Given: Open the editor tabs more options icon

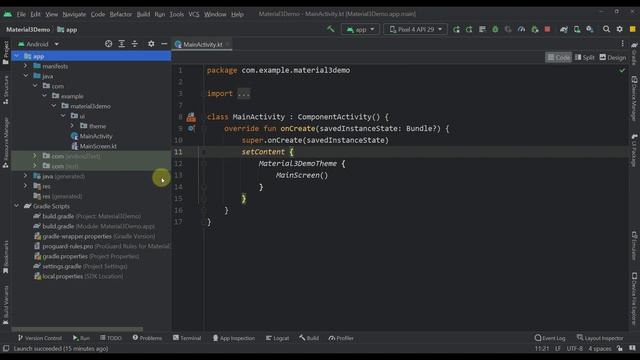Looking at the screenshot, I should click(x=622, y=44).
